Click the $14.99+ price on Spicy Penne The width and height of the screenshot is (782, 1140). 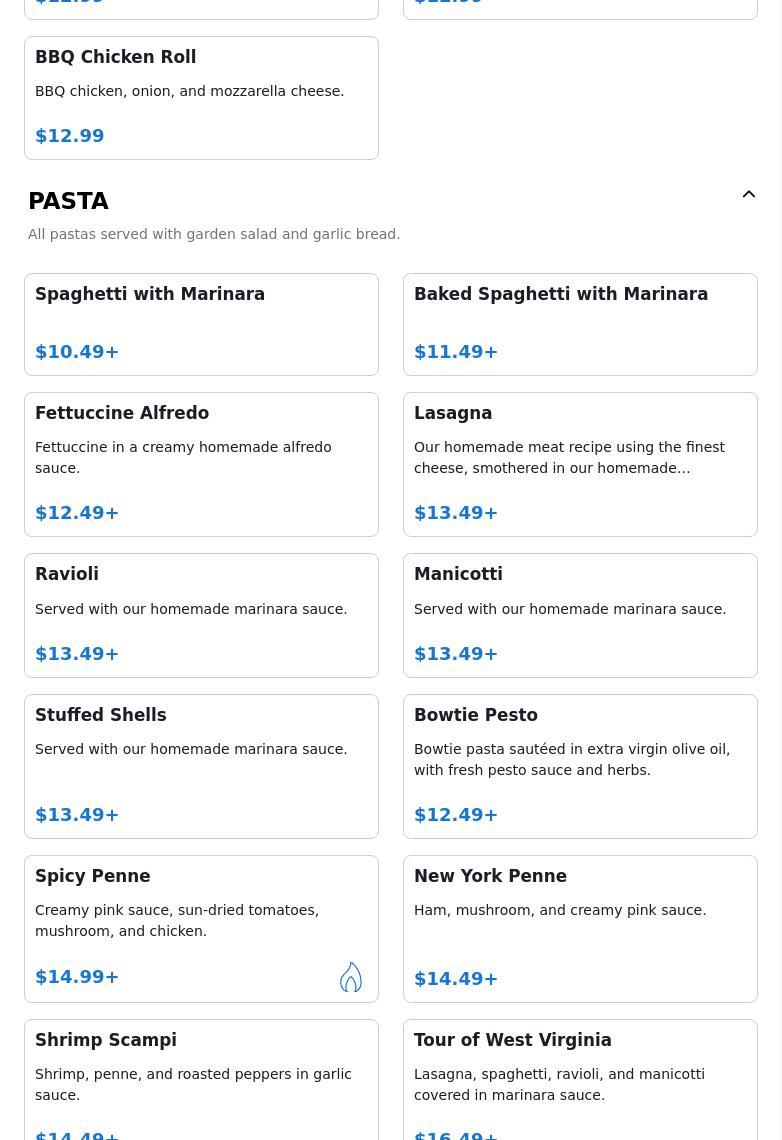pyautogui.click(x=77, y=977)
